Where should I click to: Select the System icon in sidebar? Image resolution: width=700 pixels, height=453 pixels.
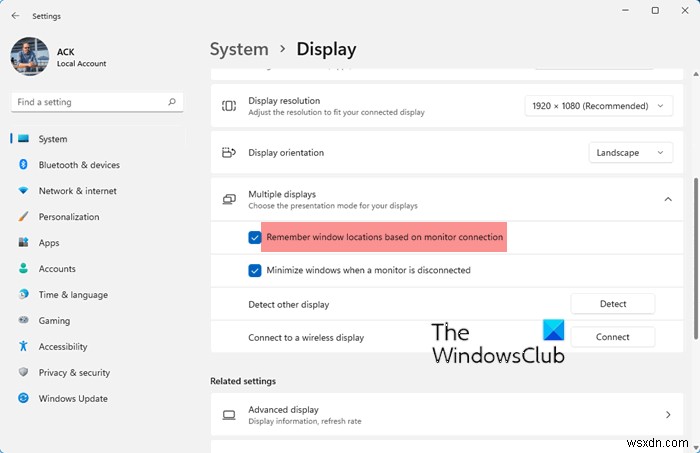[x=23, y=139]
